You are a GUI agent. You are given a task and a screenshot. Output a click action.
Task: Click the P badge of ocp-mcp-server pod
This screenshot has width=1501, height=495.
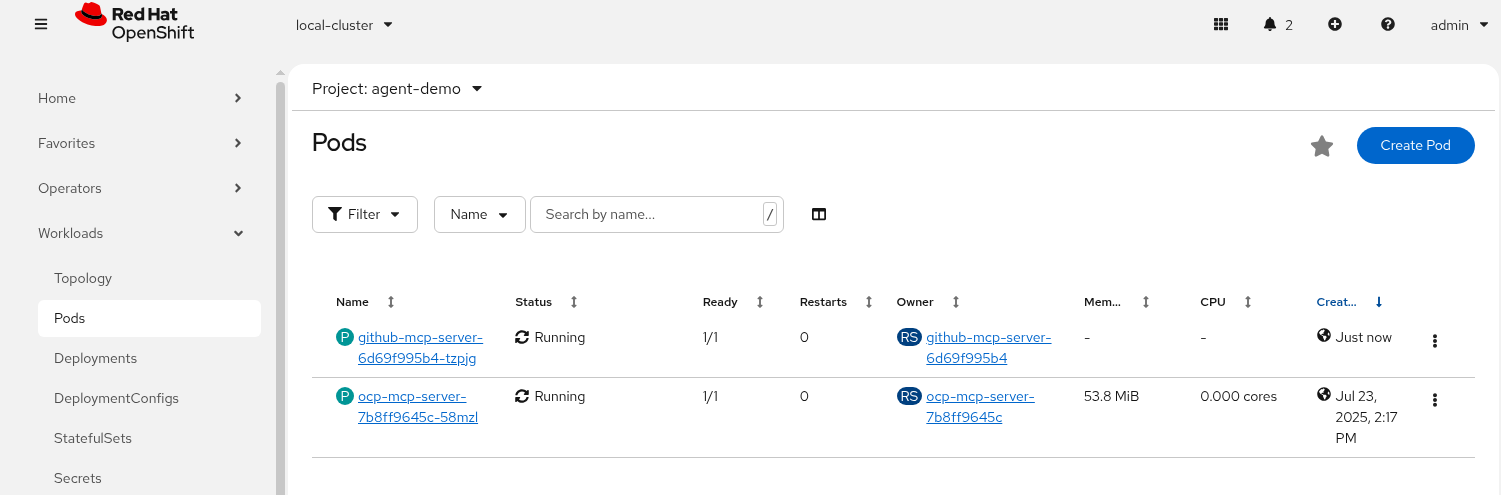(345, 397)
